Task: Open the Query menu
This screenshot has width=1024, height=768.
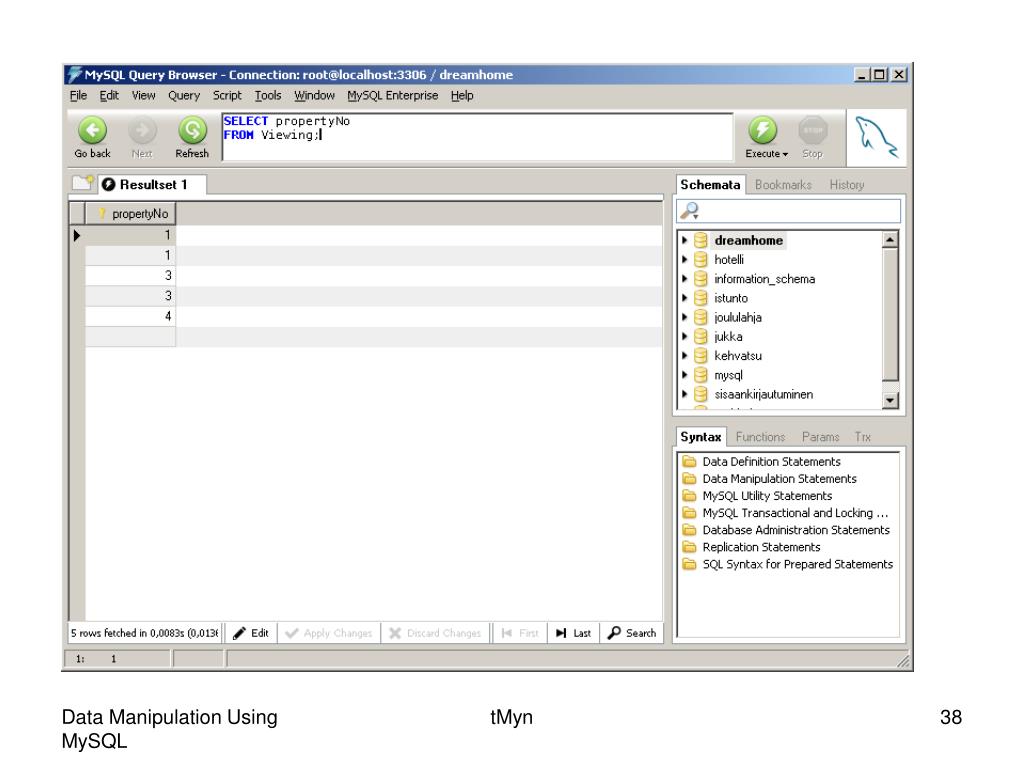Action: 184,95
